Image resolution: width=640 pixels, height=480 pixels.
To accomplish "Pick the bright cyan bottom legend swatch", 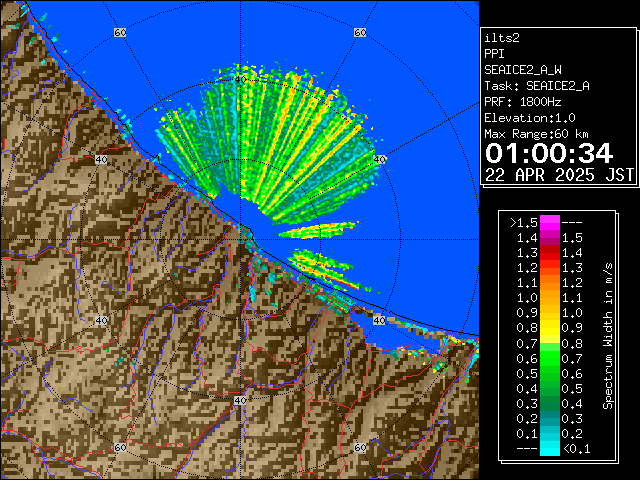I will tap(550, 448).
